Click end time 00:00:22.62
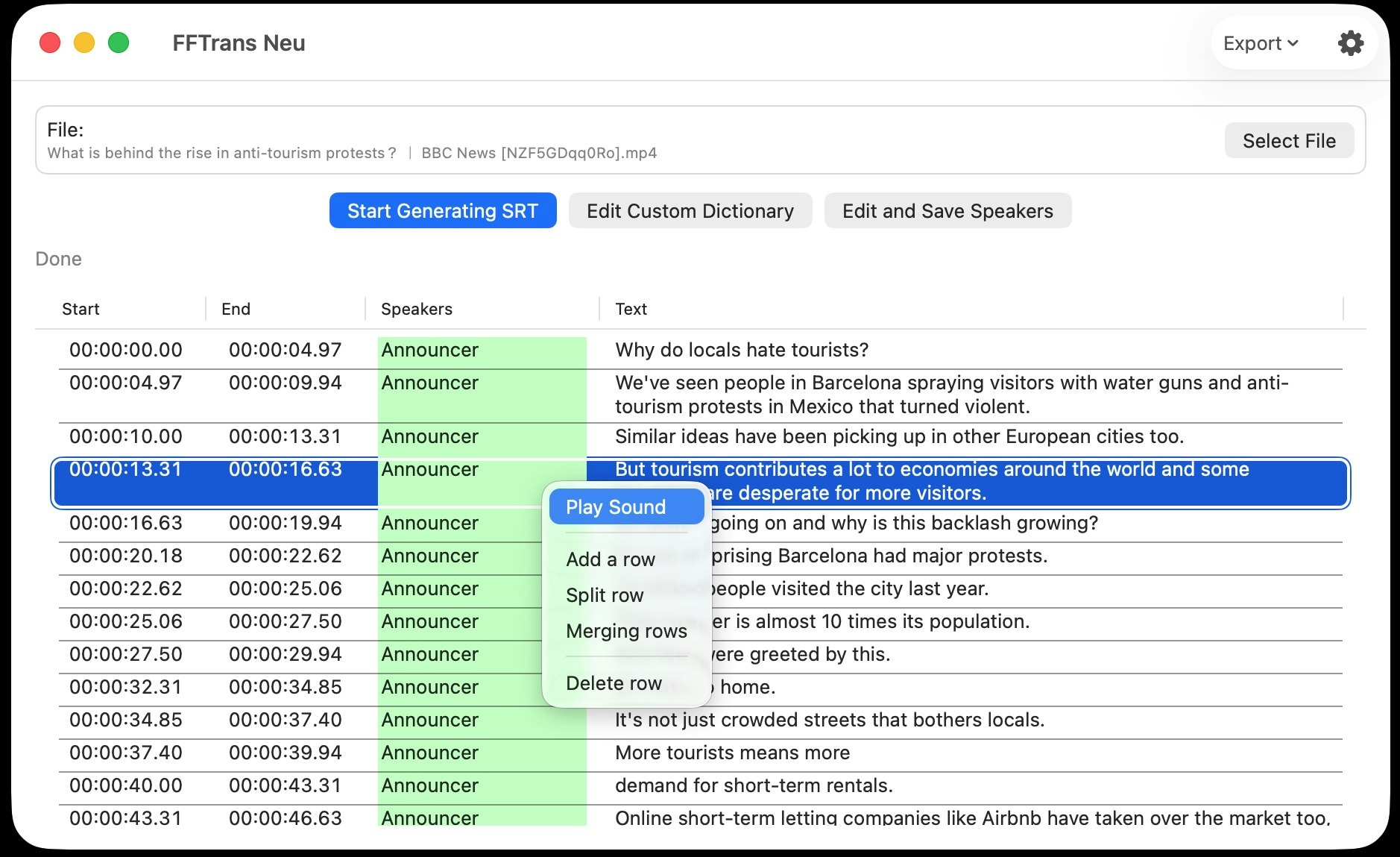1400x857 pixels. tap(286, 556)
